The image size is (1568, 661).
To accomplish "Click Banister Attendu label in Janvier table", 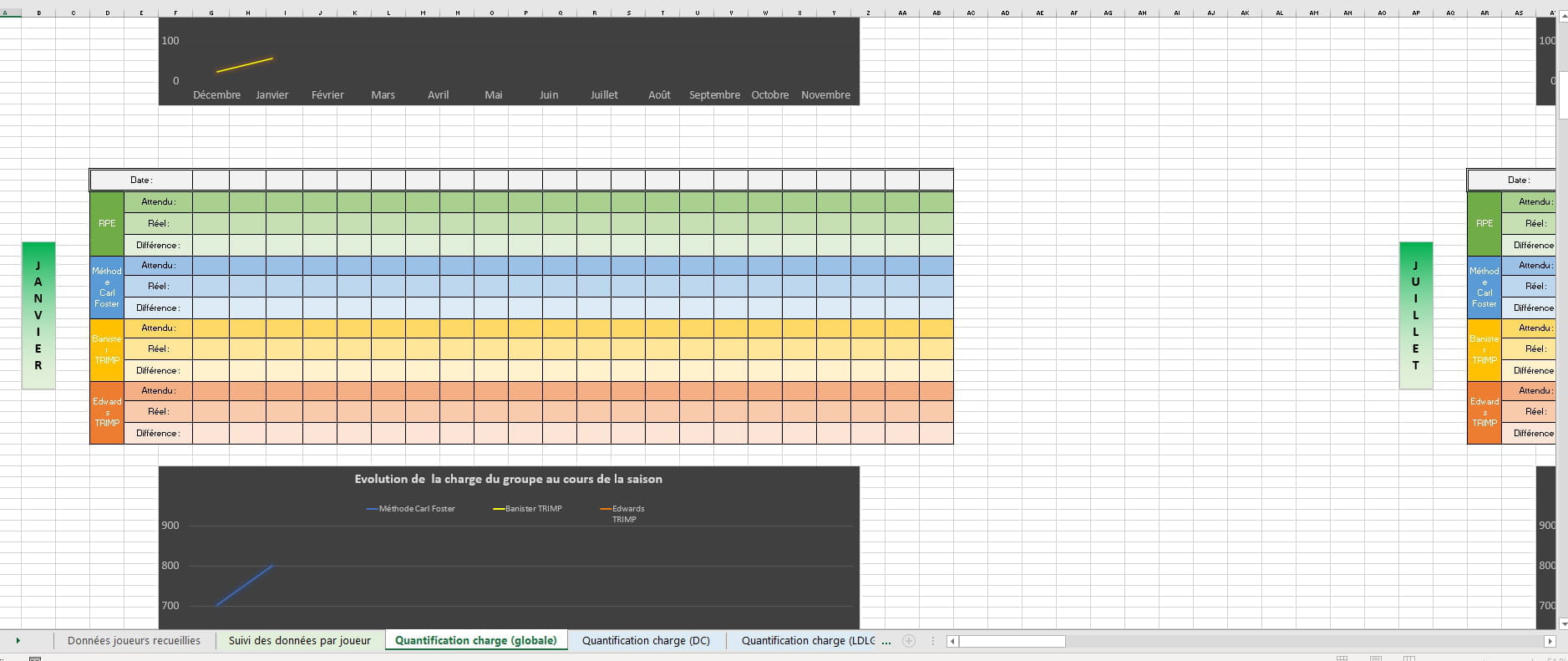I will point(158,328).
